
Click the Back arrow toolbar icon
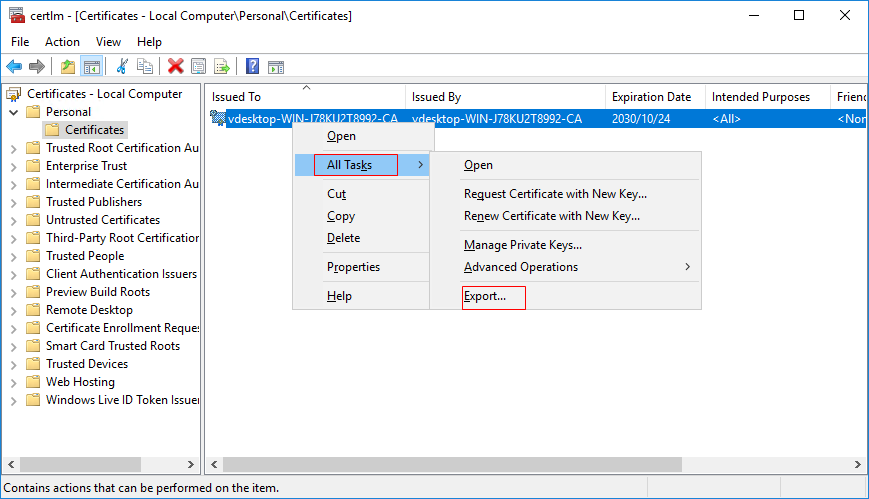14,67
